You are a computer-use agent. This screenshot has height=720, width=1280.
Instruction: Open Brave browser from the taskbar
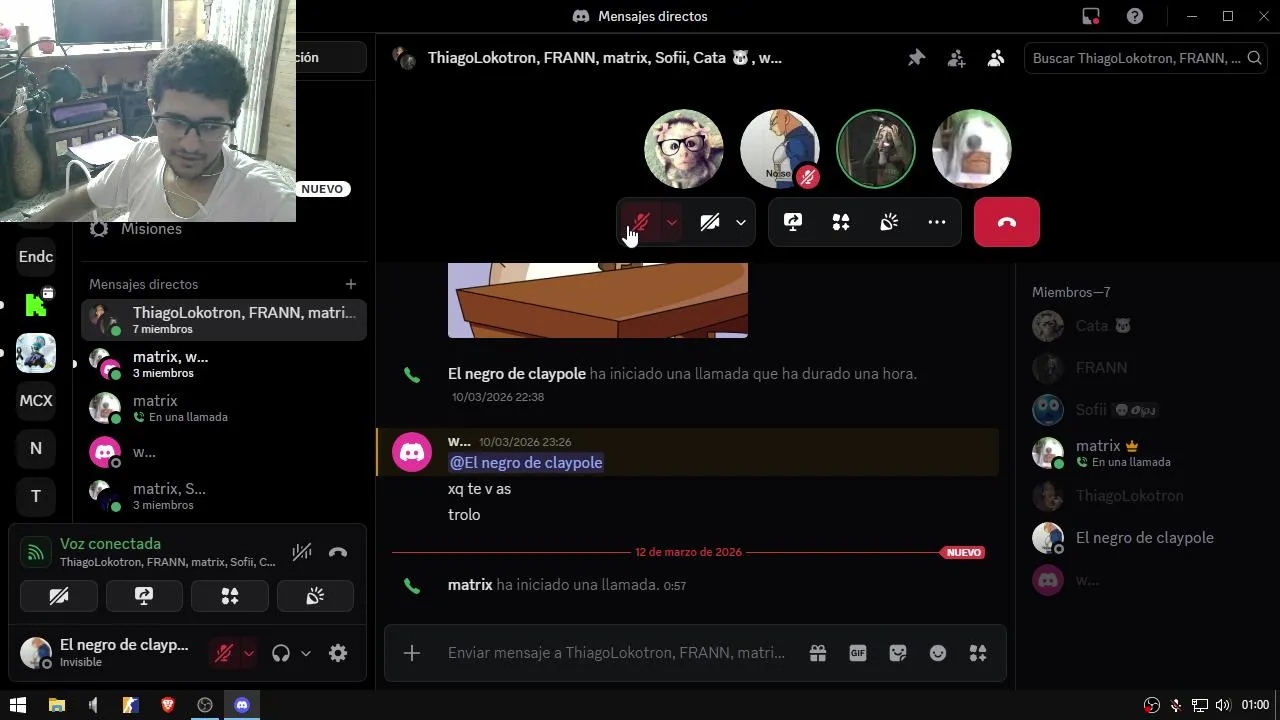coord(168,705)
